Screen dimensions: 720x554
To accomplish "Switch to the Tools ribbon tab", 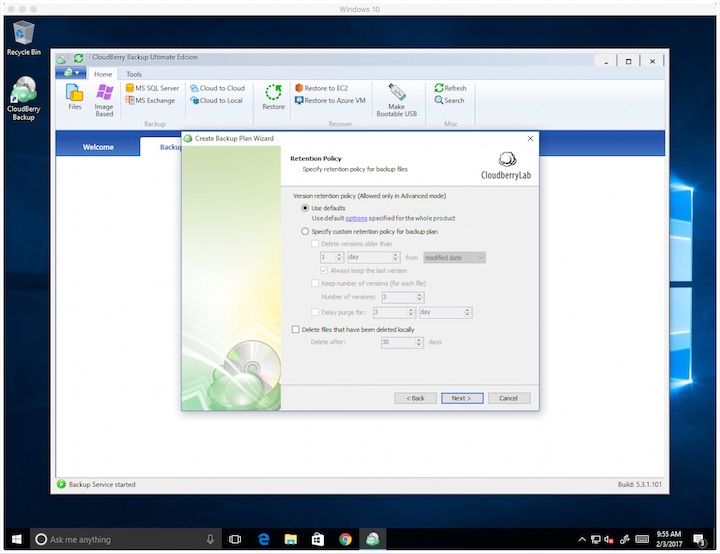I will (x=134, y=74).
